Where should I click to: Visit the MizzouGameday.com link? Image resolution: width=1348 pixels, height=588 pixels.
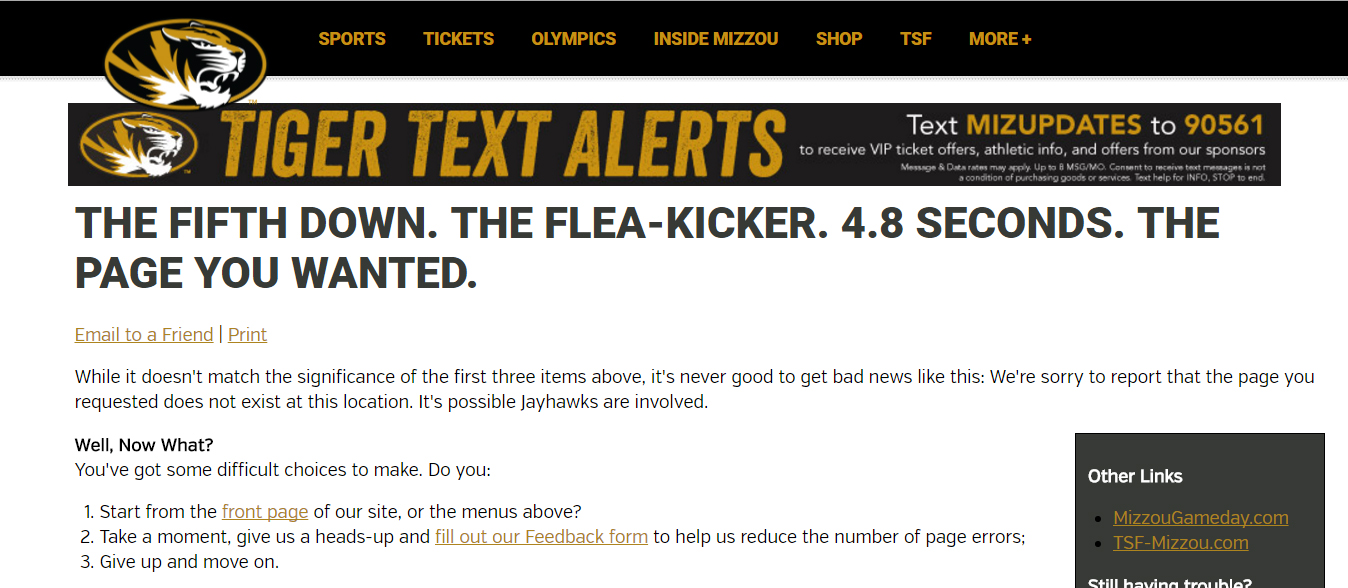click(1200, 517)
